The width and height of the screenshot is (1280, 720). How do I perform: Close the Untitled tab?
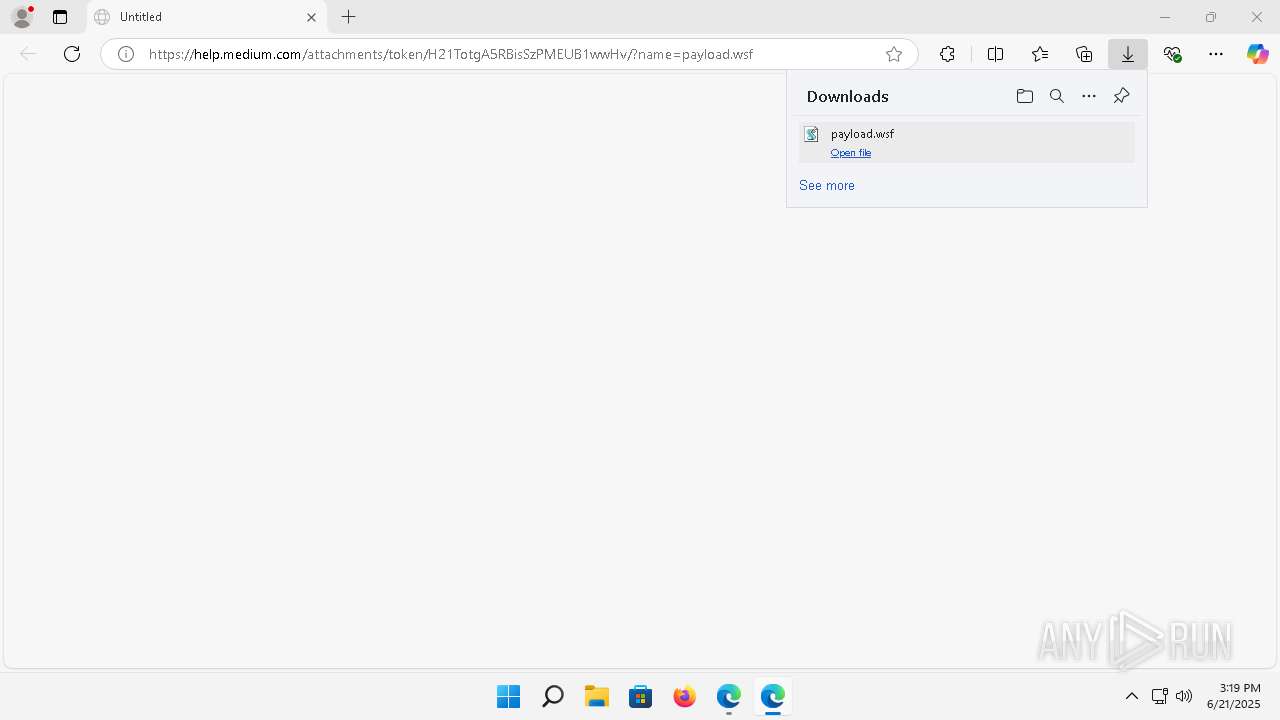click(x=311, y=17)
